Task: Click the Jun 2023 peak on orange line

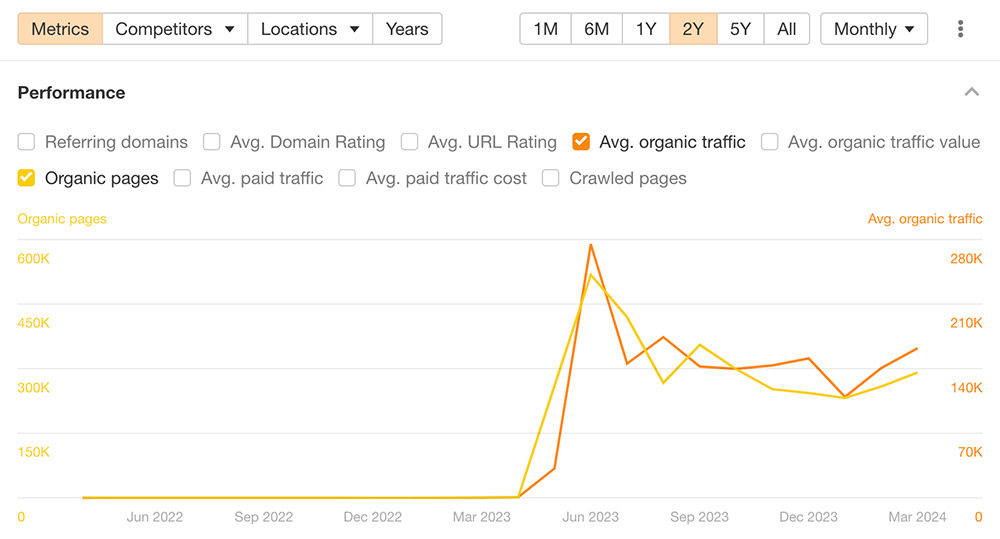Action: point(591,245)
